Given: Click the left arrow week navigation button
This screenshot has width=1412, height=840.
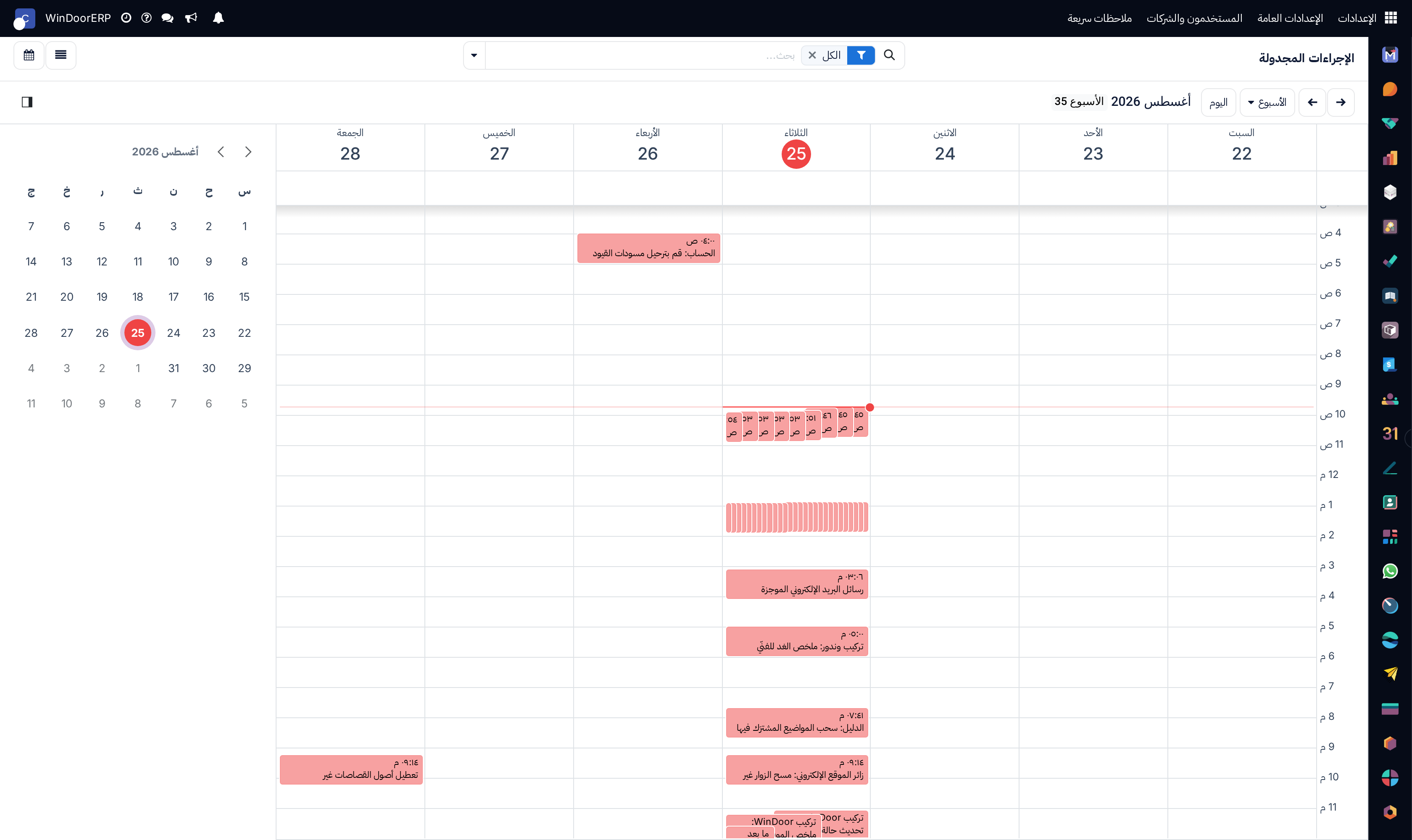Looking at the screenshot, I should [1312, 102].
